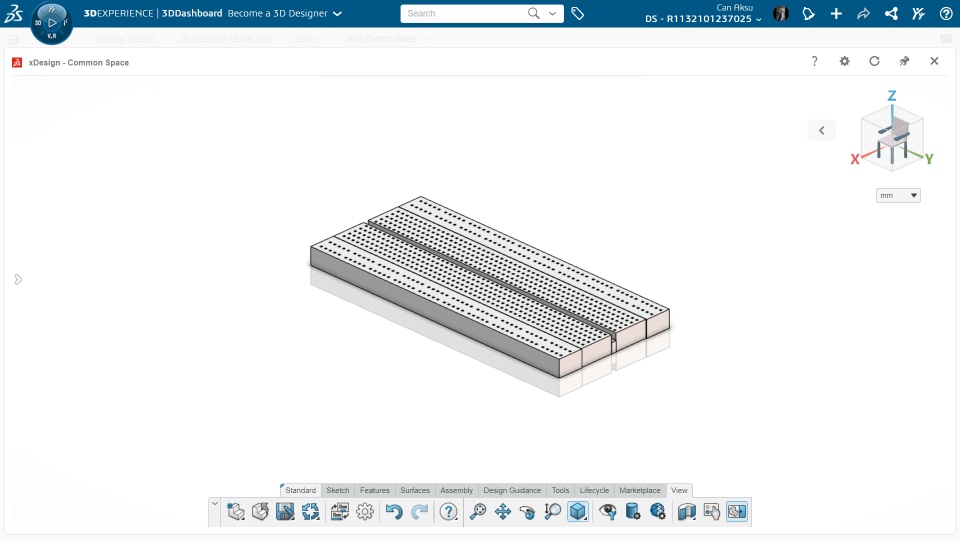Open the view orientation cube icon
Screen dimensions: 960x540
(578, 511)
